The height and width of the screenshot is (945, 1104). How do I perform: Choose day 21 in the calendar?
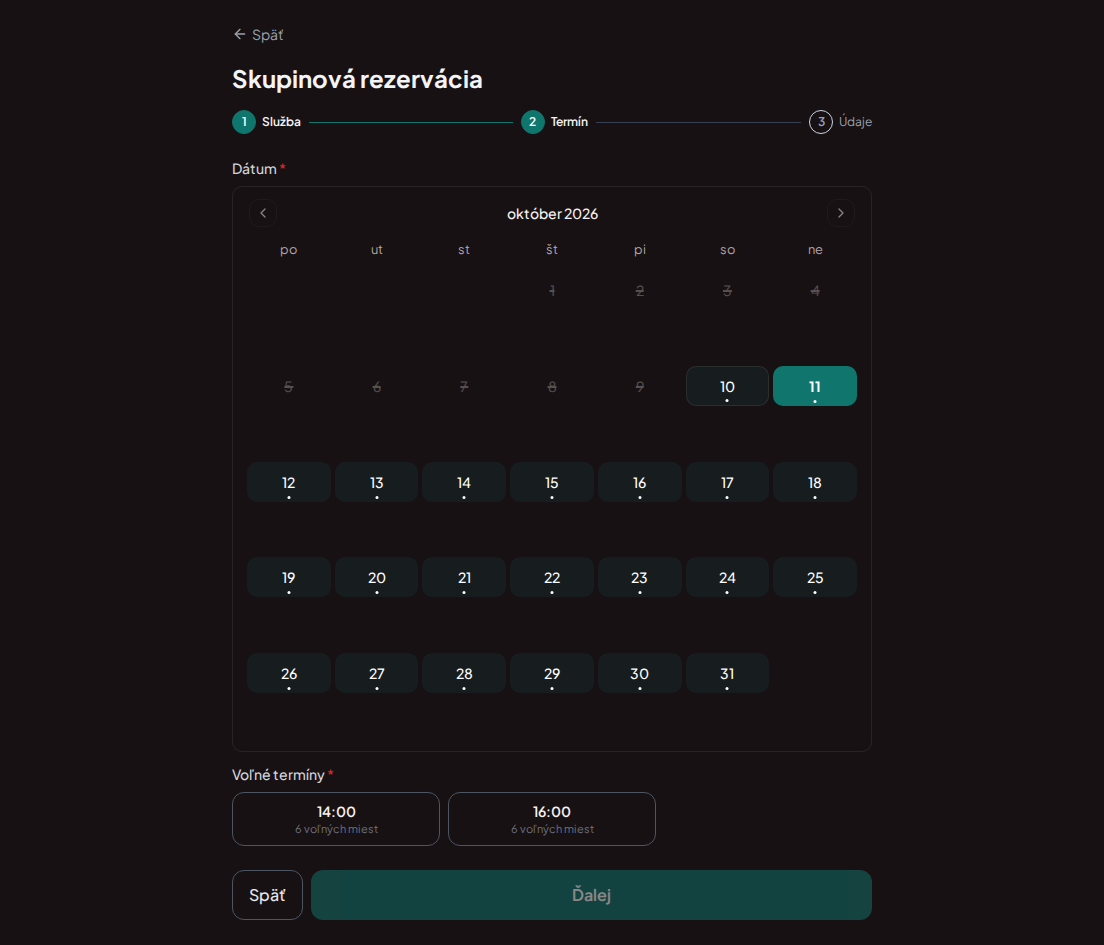point(464,577)
